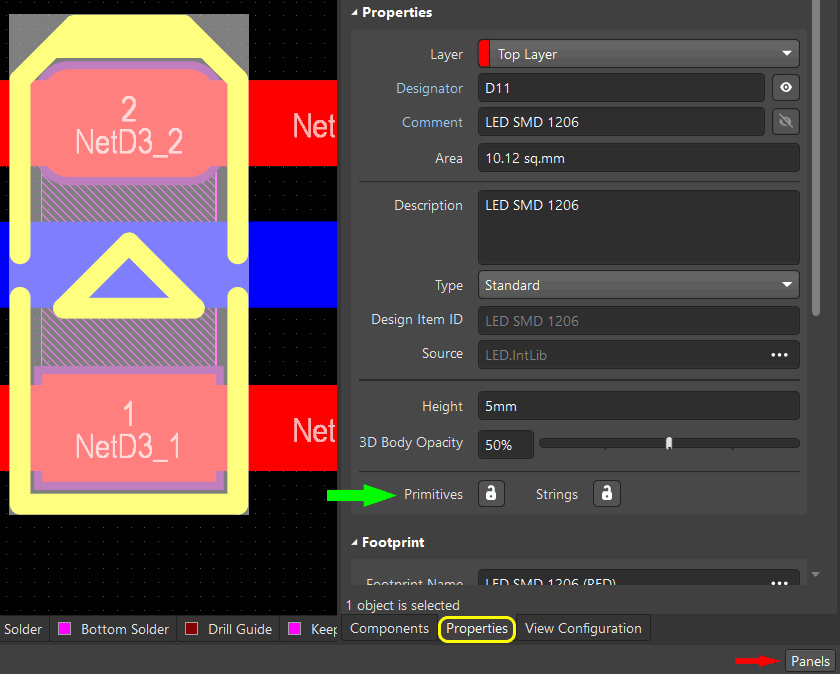Toggle Comment visibility eye icon
840x674 pixels.
pyautogui.click(x=786, y=122)
